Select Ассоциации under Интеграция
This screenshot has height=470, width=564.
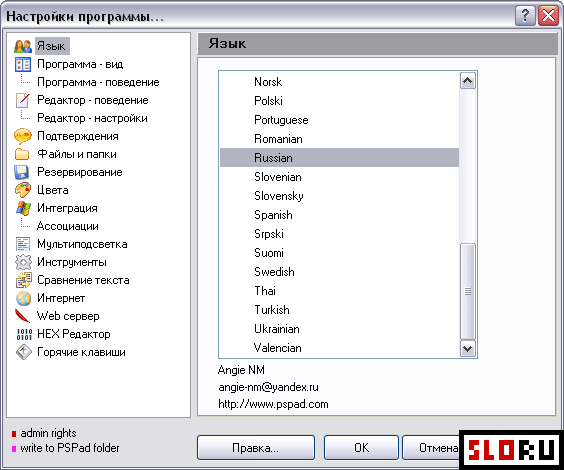coord(68,226)
